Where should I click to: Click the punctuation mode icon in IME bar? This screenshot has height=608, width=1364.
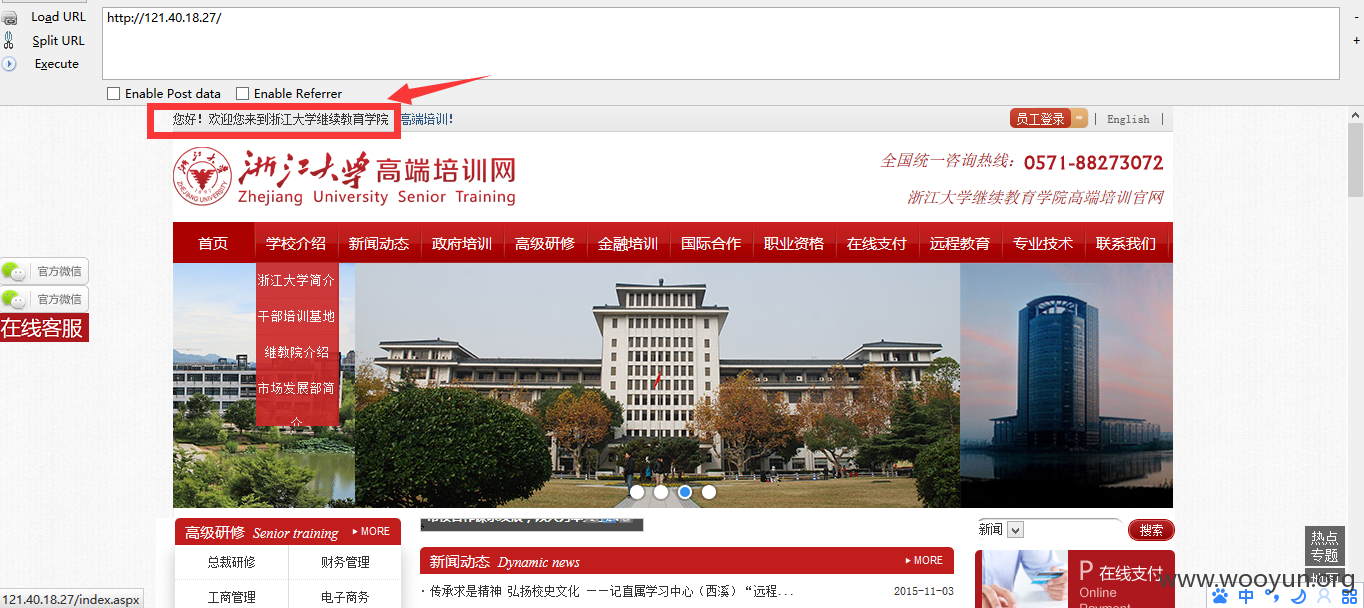[x=1272, y=597]
